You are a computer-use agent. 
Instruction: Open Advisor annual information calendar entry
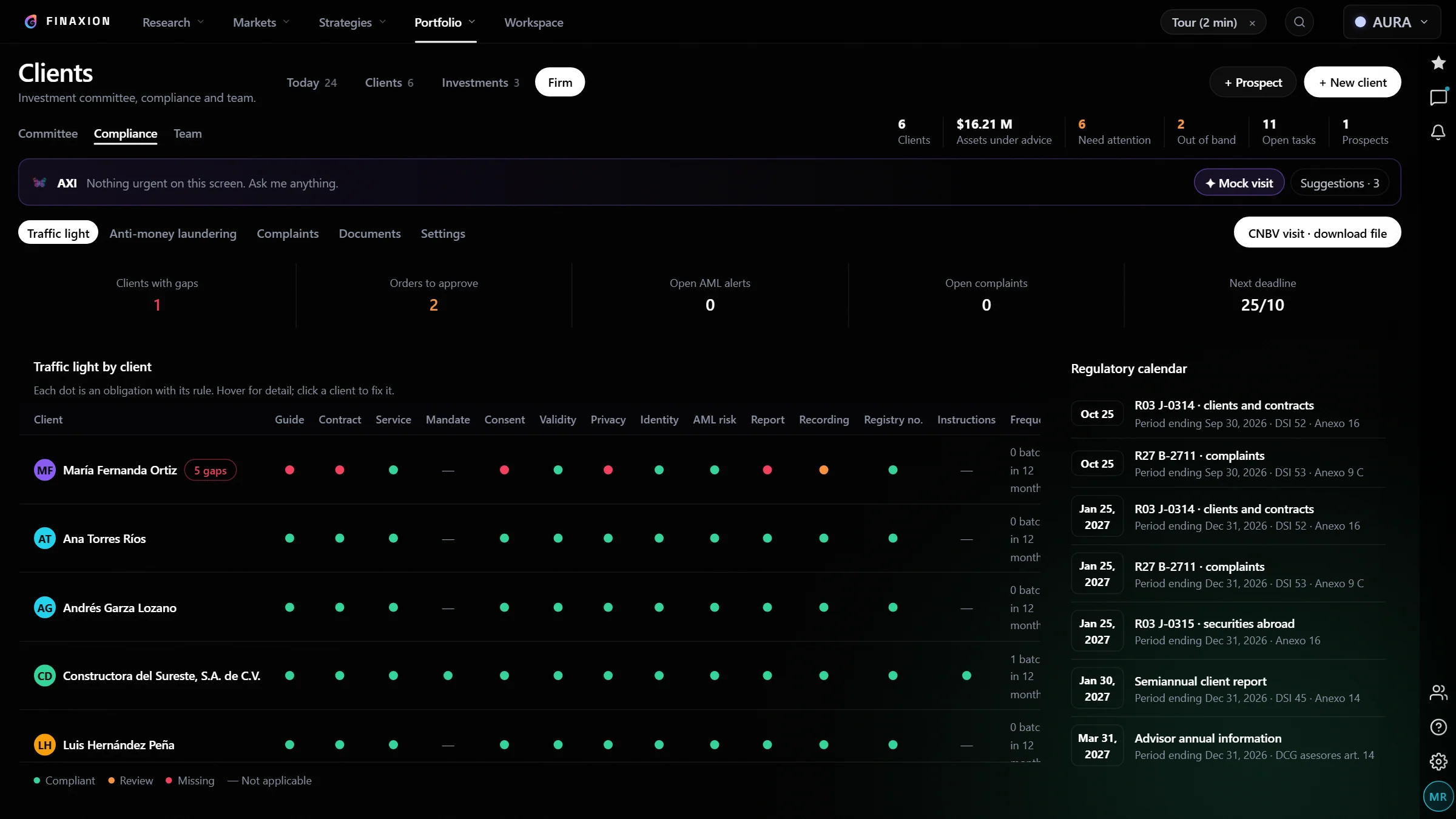click(1228, 746)
